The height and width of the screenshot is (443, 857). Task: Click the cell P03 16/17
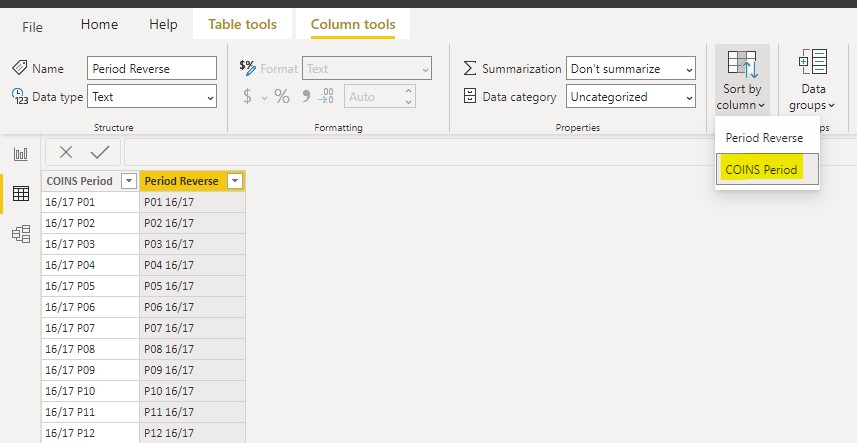[x=192, y=244]
